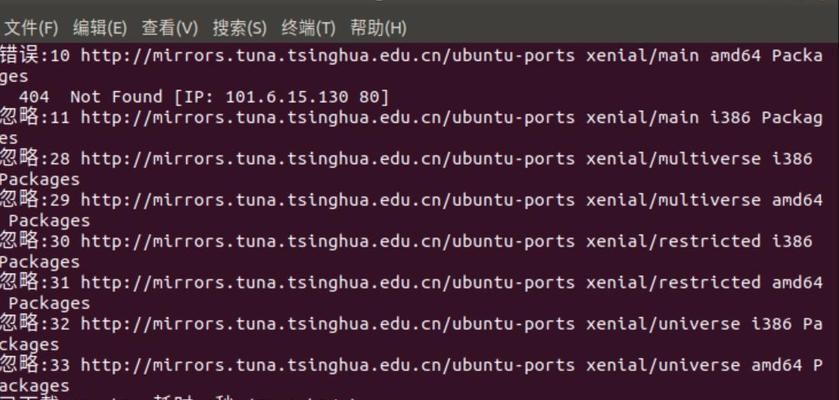
Task: Click the mirror URL on the 忽略:11 line
Action: [x=327, y=118]
